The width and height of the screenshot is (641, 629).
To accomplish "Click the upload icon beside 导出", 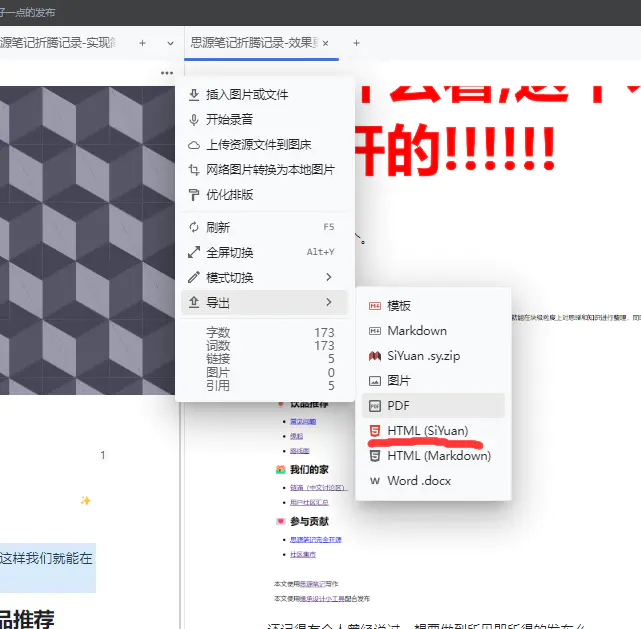I will [x=194, y=302].
